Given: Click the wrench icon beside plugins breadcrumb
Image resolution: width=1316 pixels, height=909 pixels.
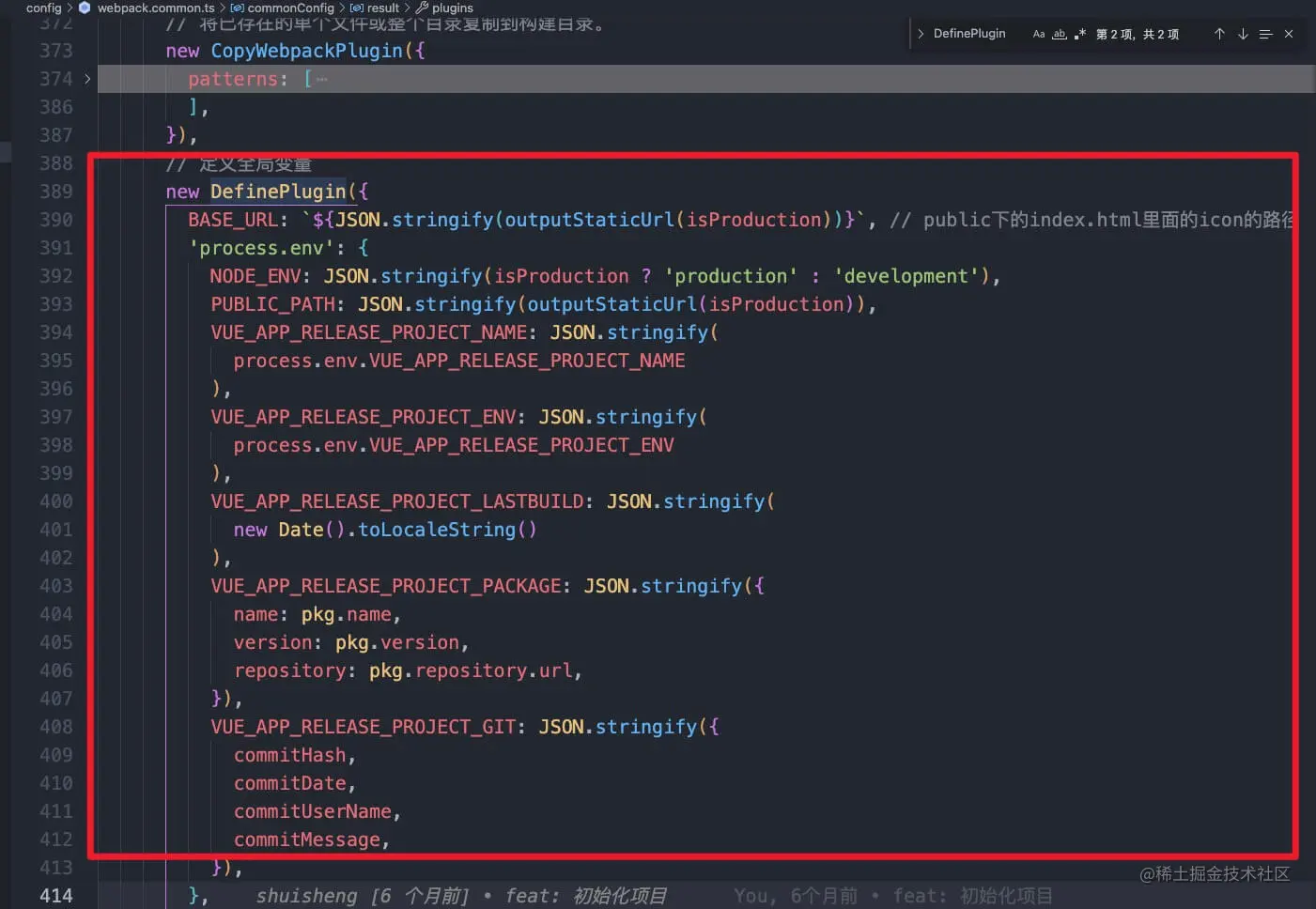Looking at the screenshot, I should [422, 8].
